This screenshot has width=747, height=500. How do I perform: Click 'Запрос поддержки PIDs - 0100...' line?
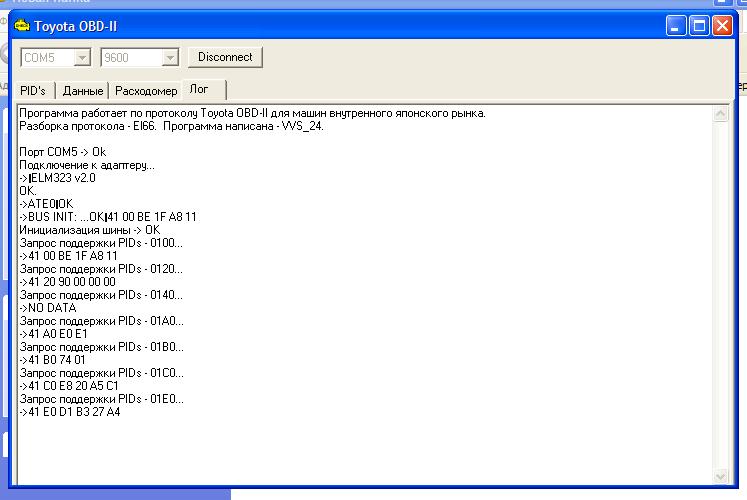[101, 243]
